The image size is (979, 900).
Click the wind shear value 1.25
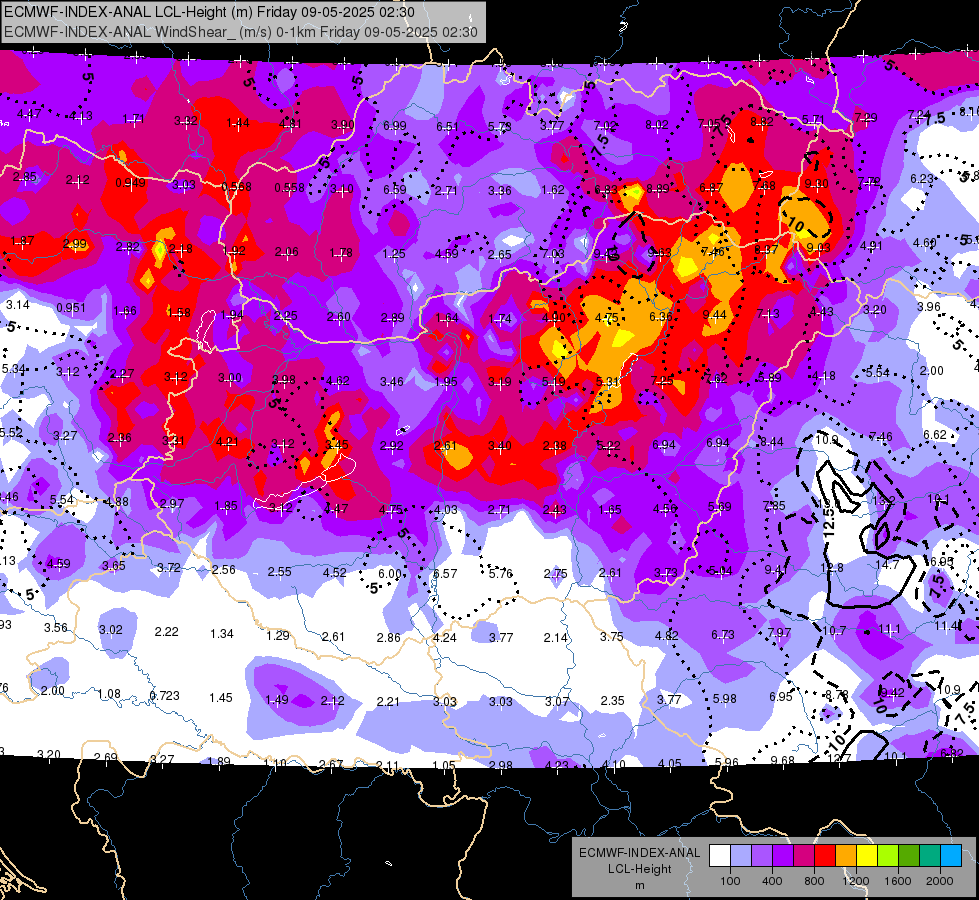pos(394,254)
